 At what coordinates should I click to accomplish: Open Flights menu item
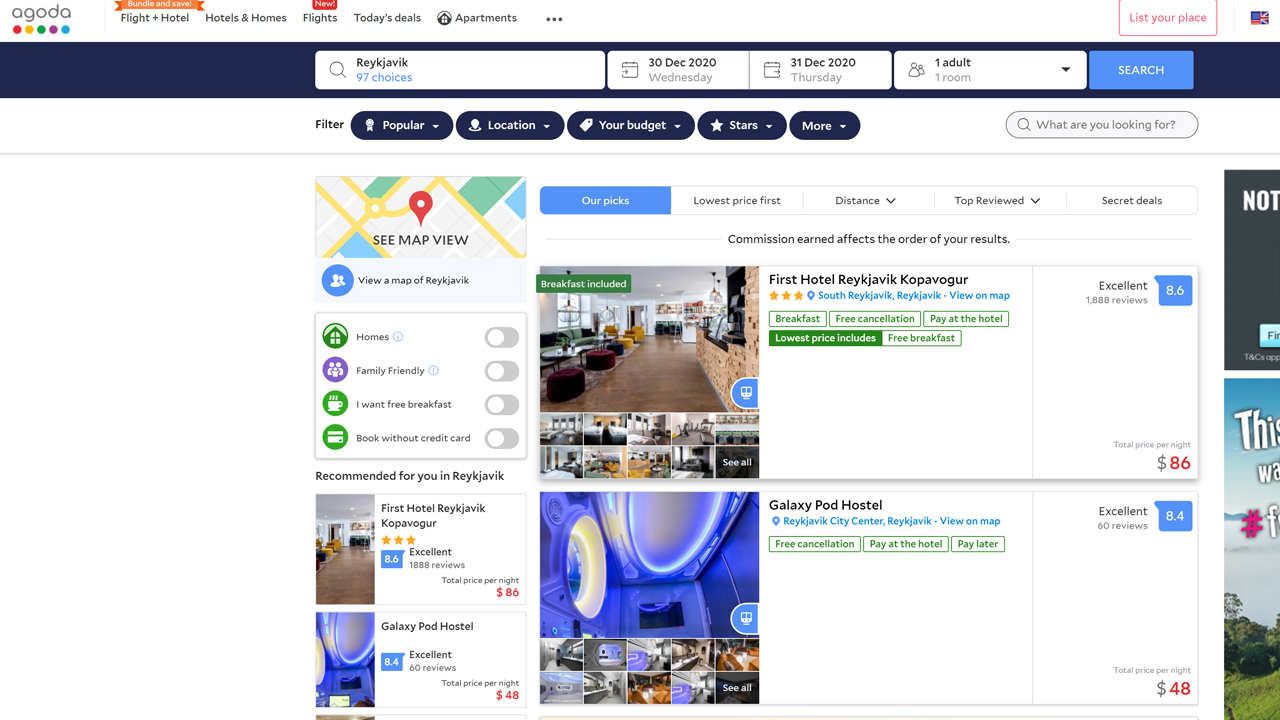pos(320,18)
